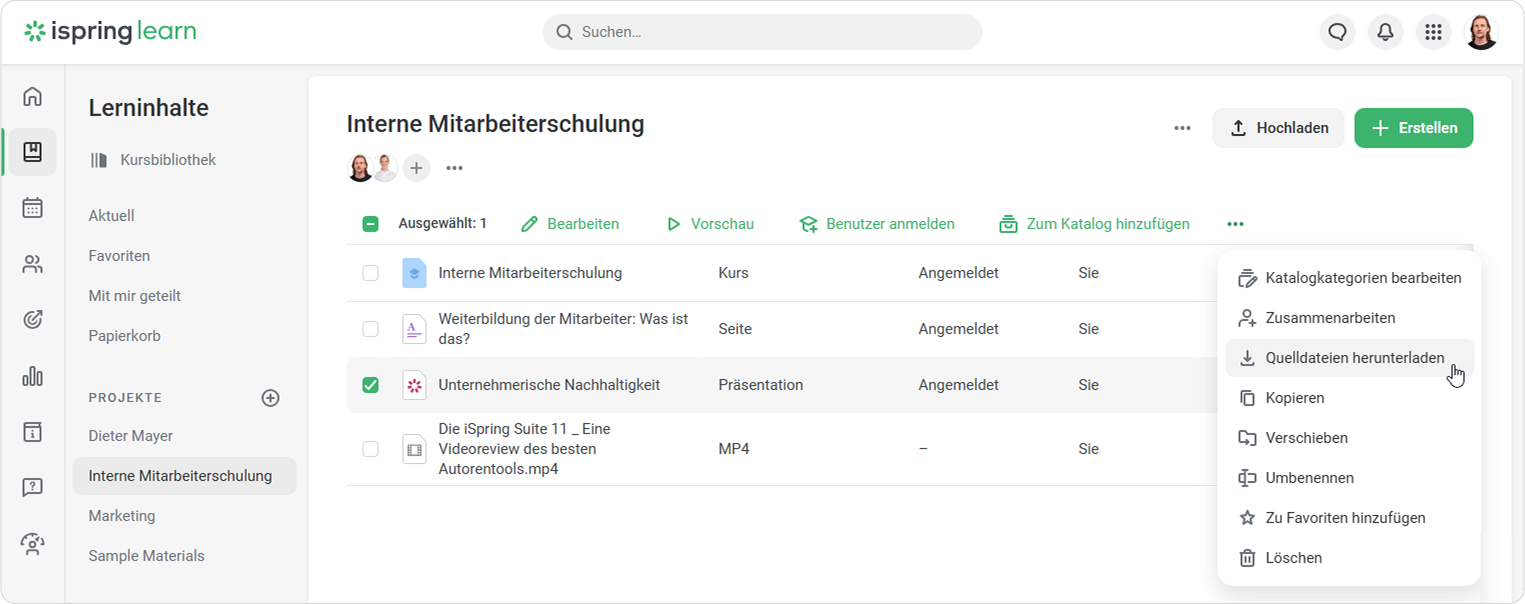Click the Hochladen upload button

(1278, 128)
